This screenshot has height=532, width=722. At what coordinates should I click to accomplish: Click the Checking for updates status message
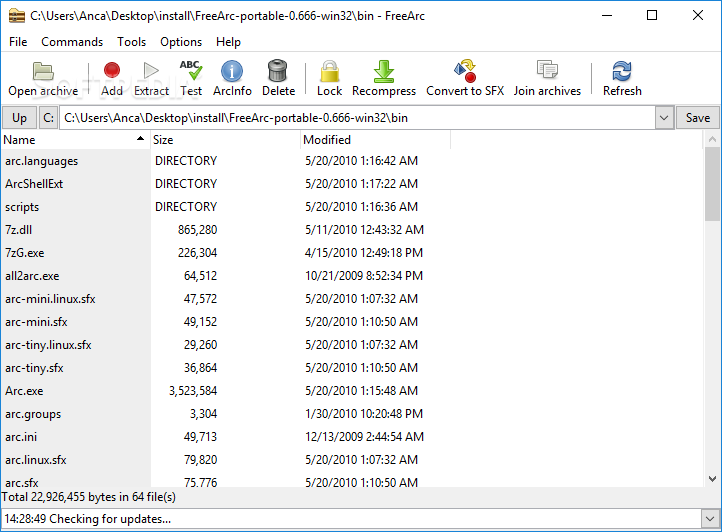87,519
